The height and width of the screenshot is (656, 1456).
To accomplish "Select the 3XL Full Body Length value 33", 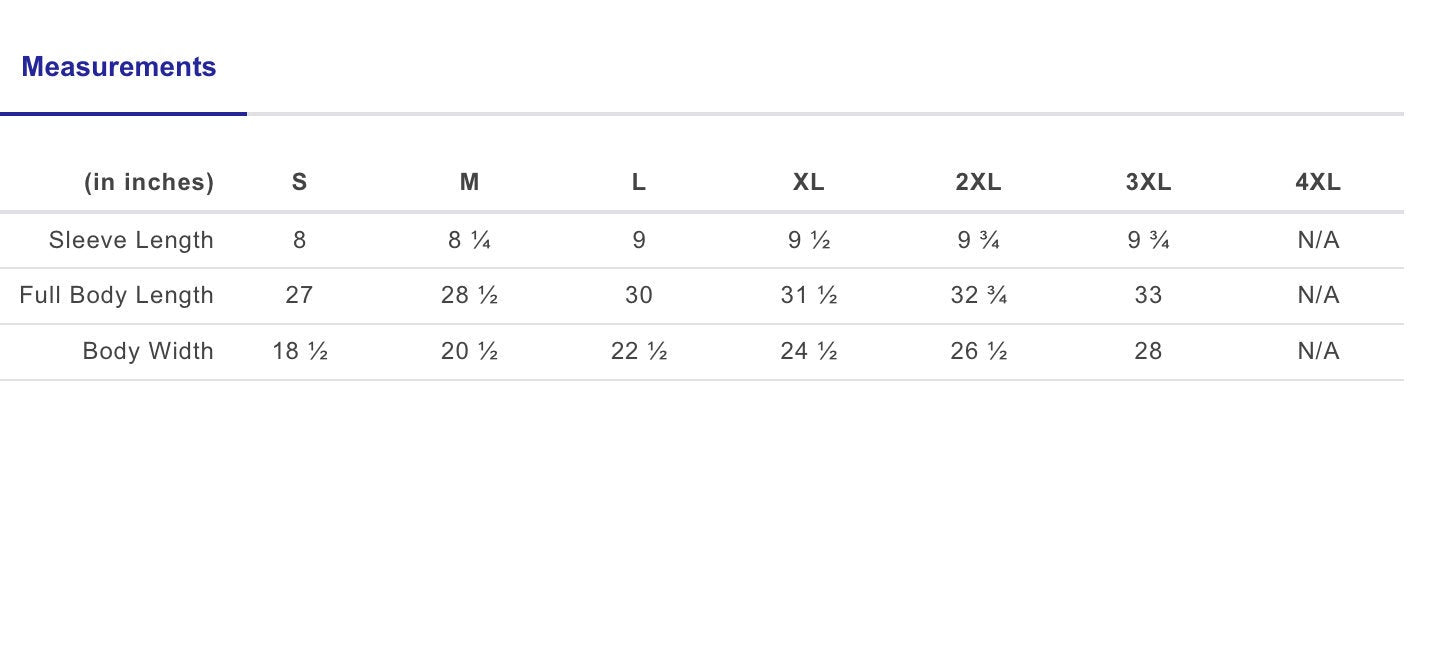I will coord(1148,295).
